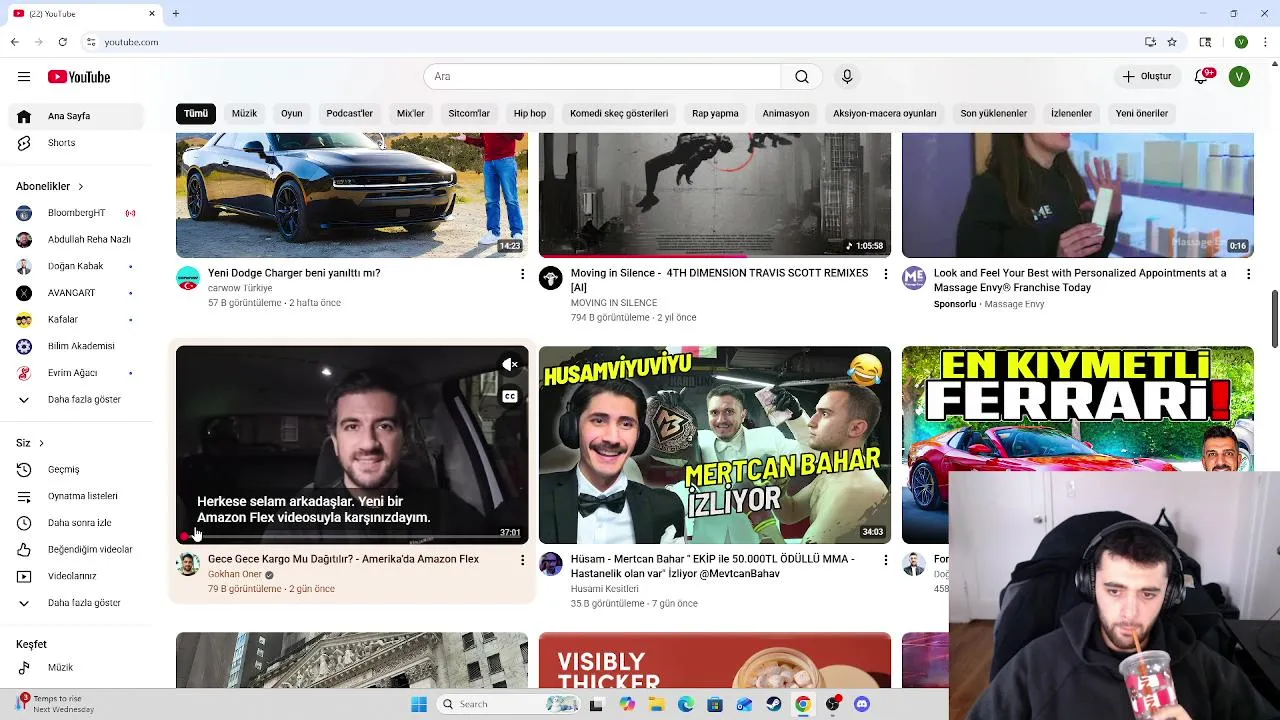
Task: Select the Yeni öneriler chip
Action: click(1142, 113)
